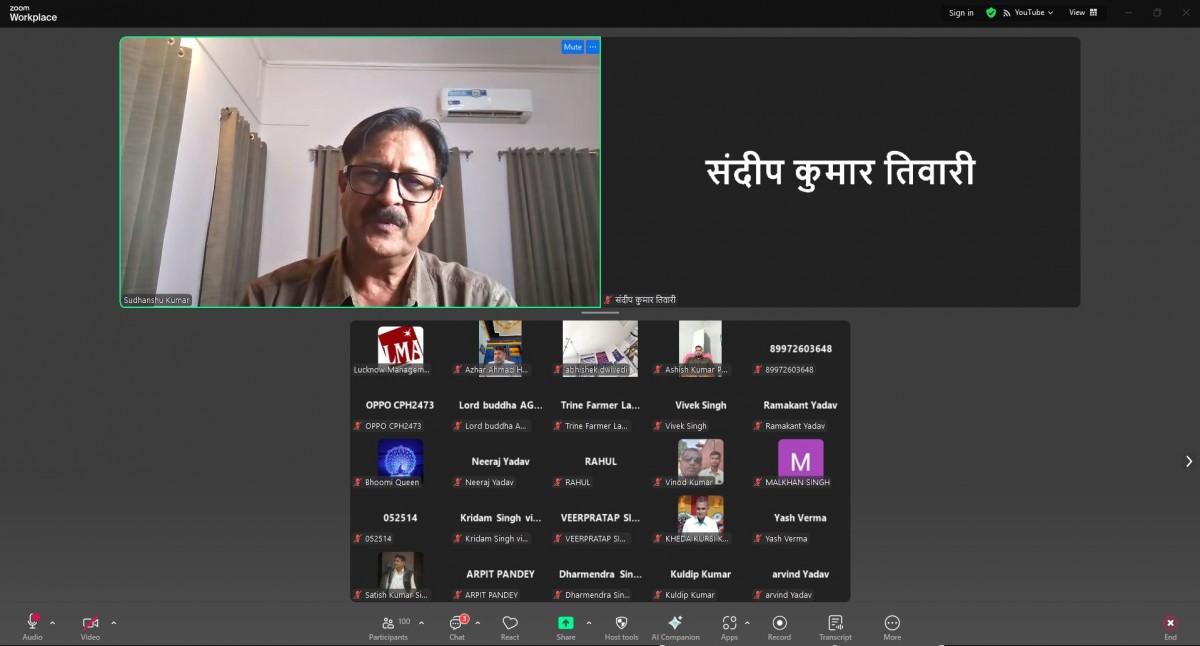1200x646 pixels.
Task: Expand audio options arrow next to Audio
Action: pyautogui.click(x=53, y=622)
